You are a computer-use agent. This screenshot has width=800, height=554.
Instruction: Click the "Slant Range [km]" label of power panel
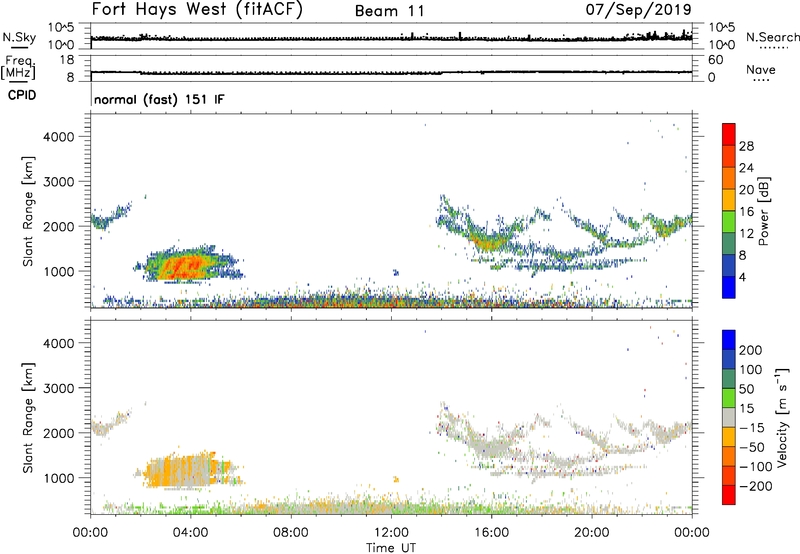[x=28, y=211]
